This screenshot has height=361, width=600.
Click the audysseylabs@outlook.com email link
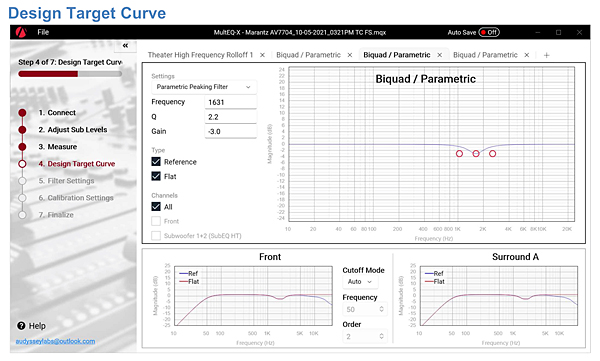tap(55, 341)
